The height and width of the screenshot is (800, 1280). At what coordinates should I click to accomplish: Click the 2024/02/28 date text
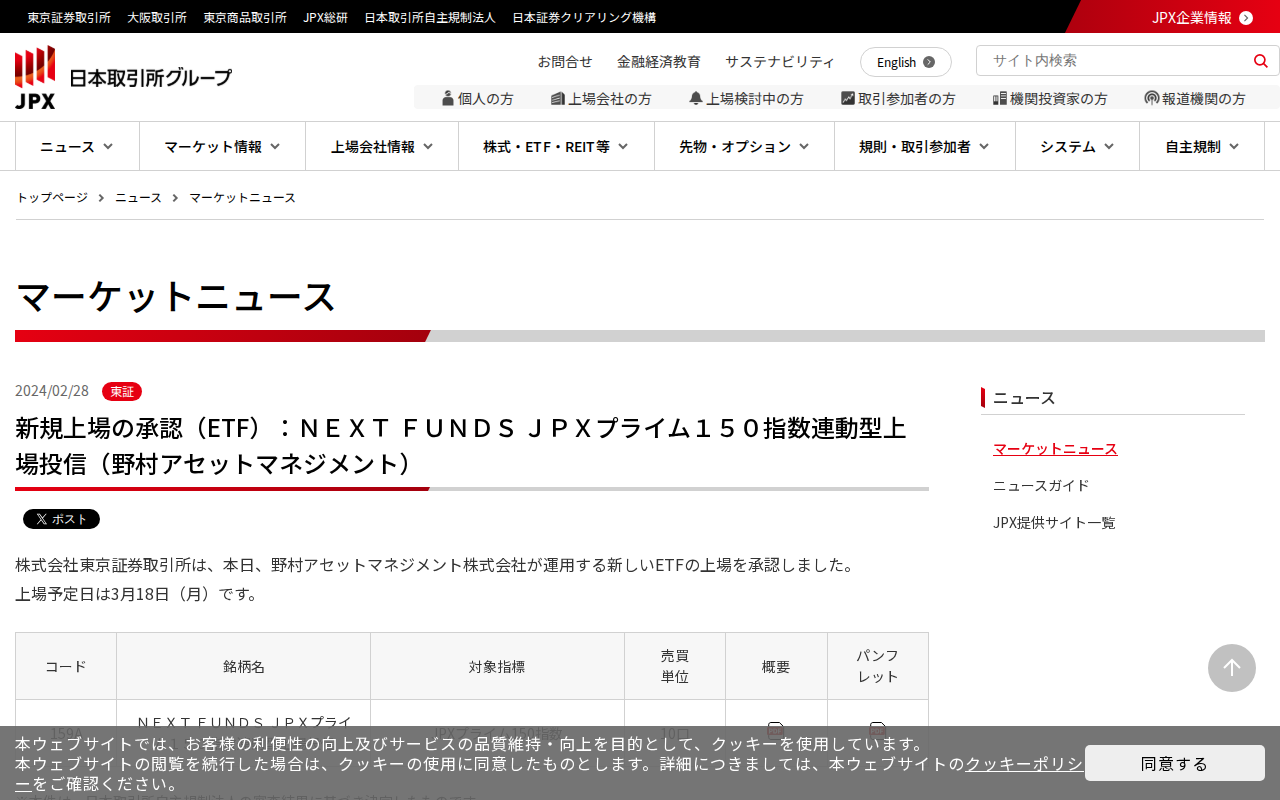click(52, 391)
